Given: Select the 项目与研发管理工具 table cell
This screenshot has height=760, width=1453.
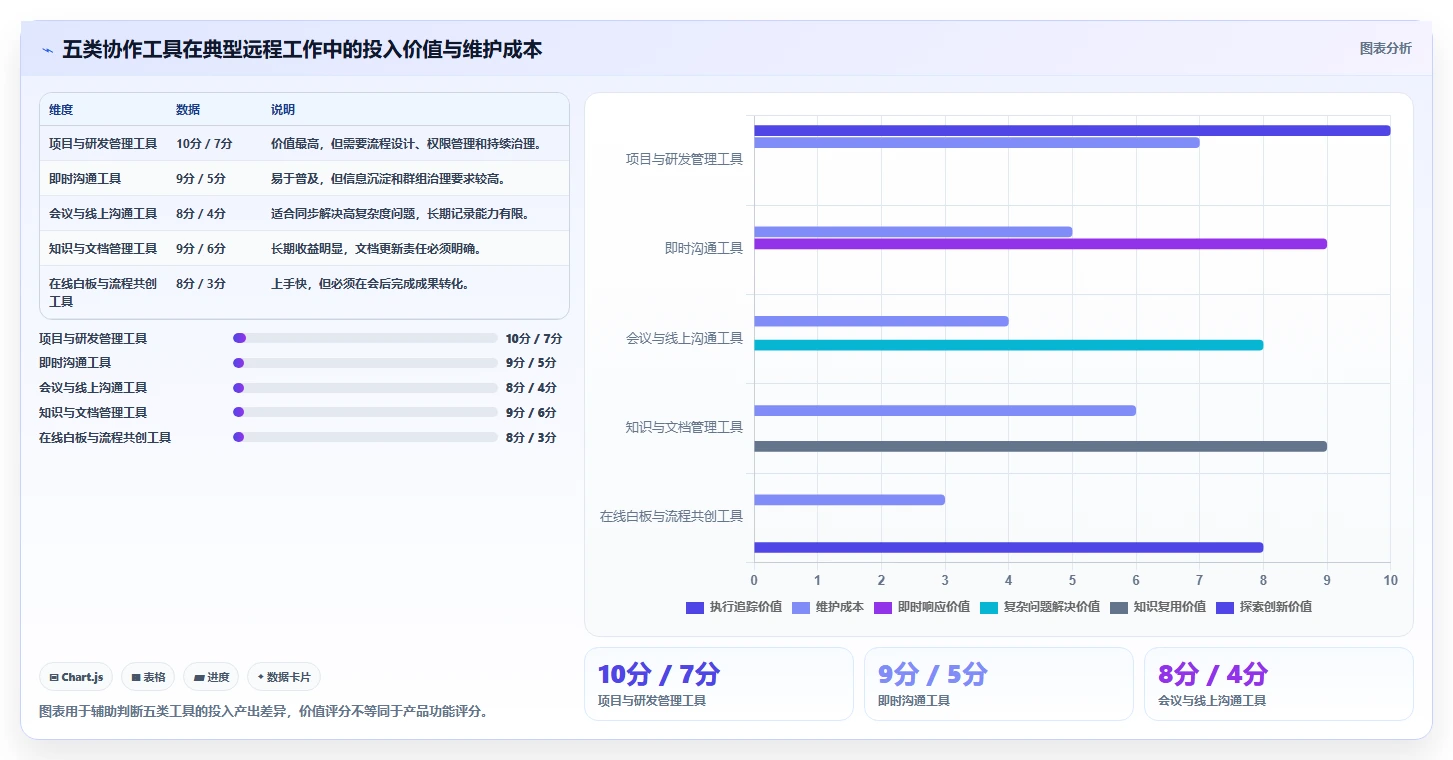Looking at the screenshot, I should point(103,144).
